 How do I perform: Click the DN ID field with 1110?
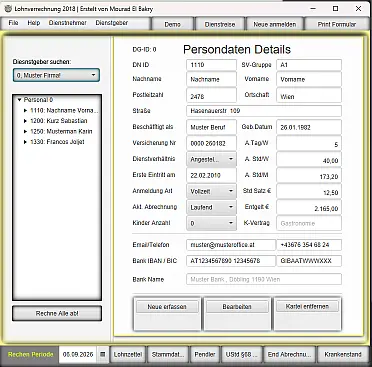coord(211,65)
